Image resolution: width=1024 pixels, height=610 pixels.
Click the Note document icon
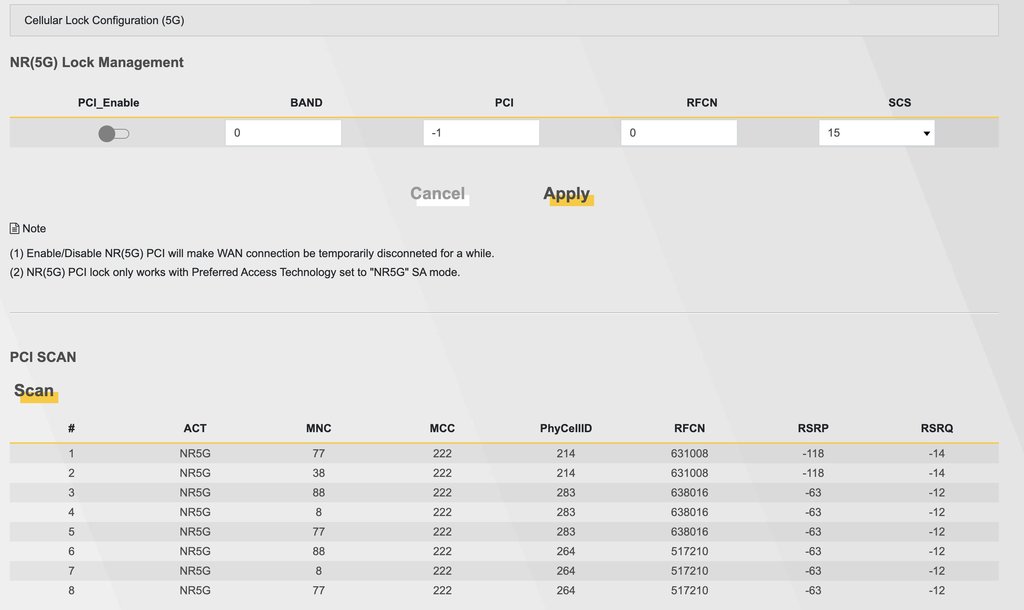(x=15, y=229)
